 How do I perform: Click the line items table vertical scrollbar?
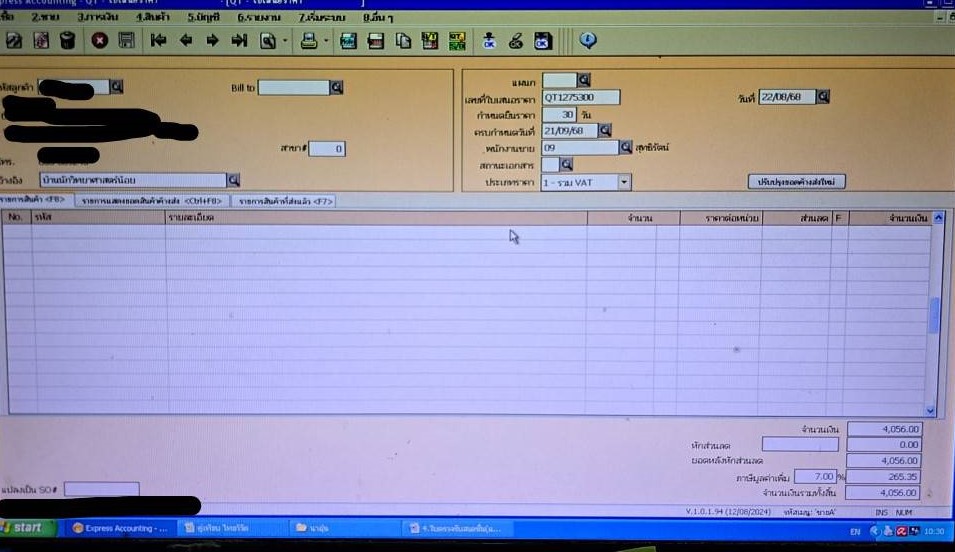(934, 315)
